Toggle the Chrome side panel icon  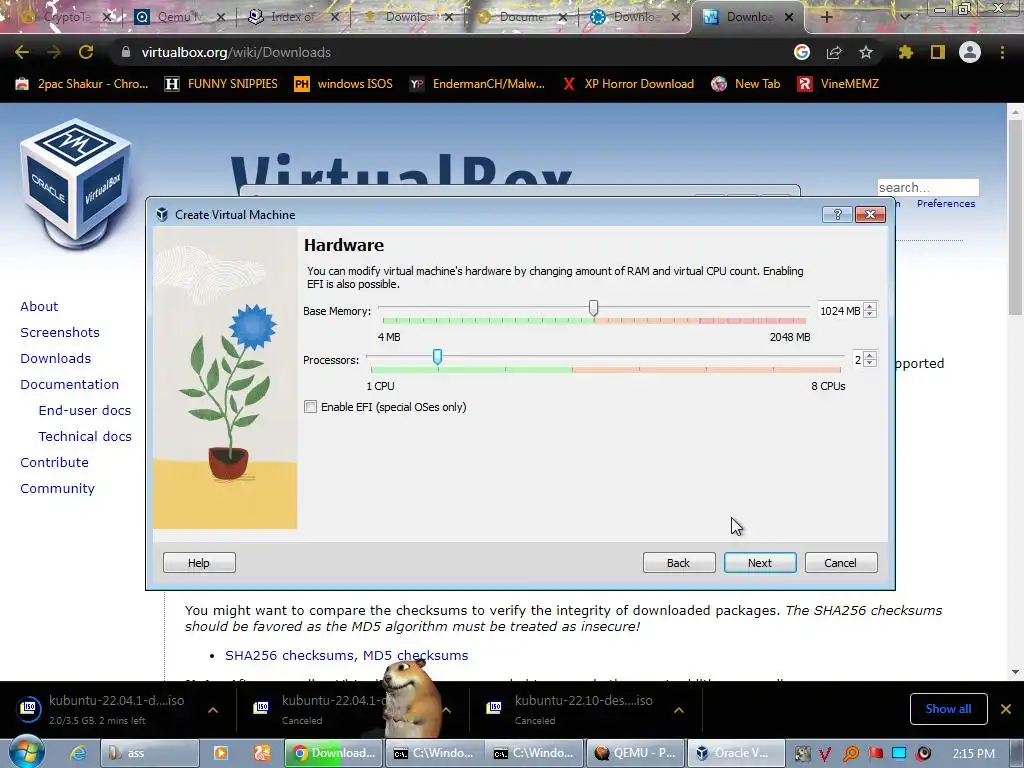pyautogui.click(x=938, y=52)
